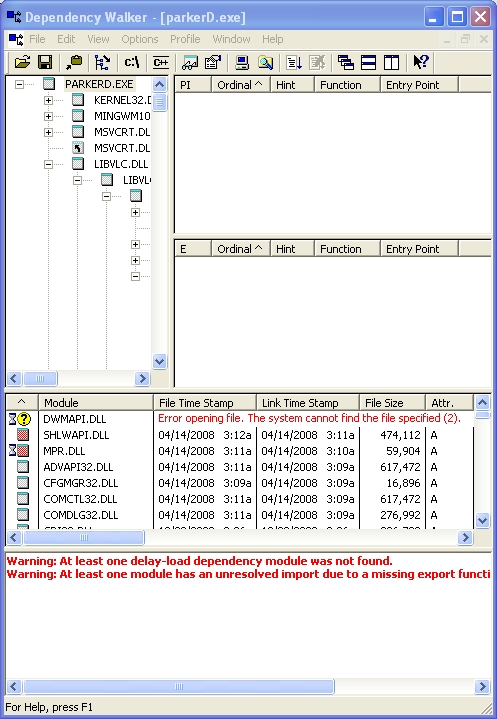This screenshot has width=497, height=719.
Task: Open the Help menu
Action: click(272, 39)
